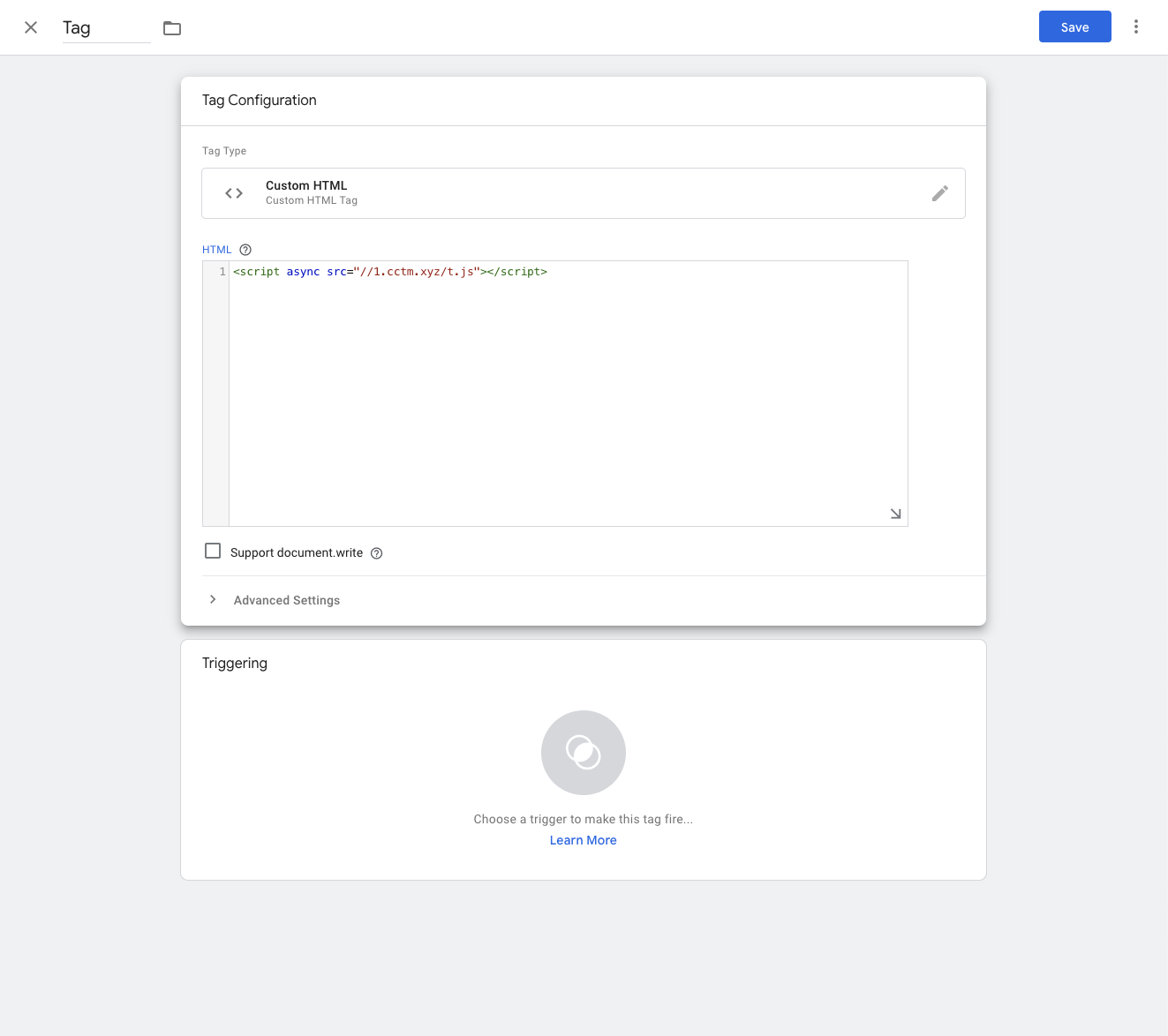The image size is (1168, 1036).
Task: Click the code brackets Custom HTML icon
Action: point(234,193)
